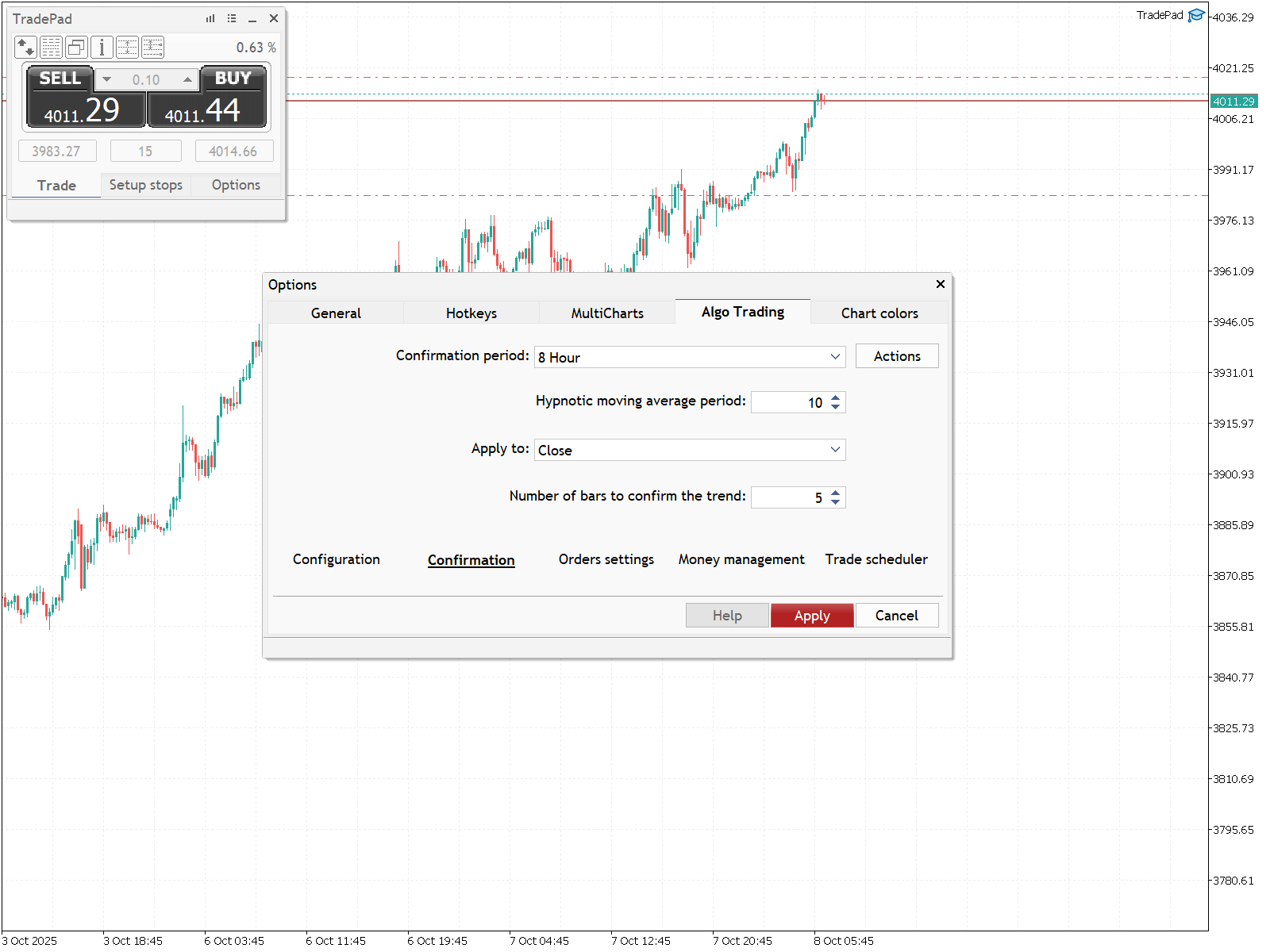Click the 8 Oct 05:45 time axis label

pos(844,941)
